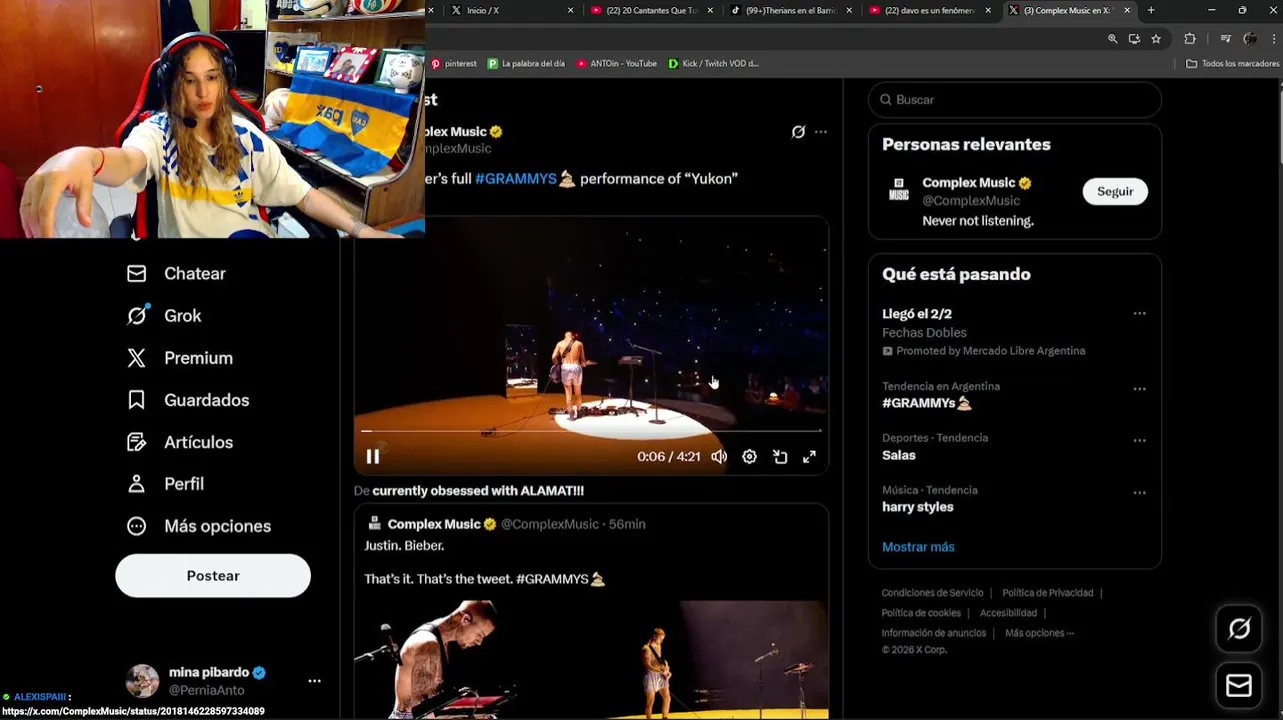
Task: Open browser media control icon
Action: click(1226, 39)
